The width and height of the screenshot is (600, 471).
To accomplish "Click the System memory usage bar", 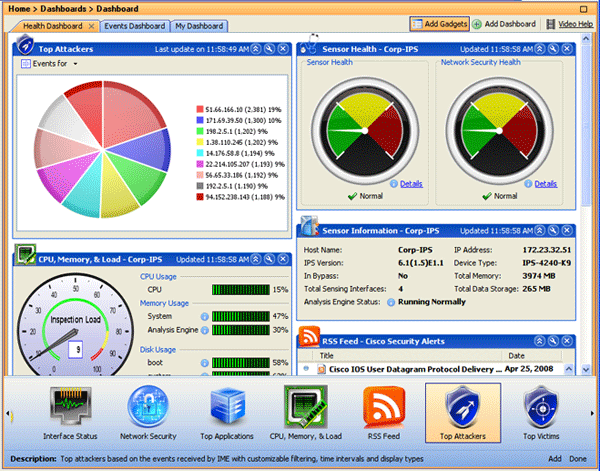I will coord(241,316).
